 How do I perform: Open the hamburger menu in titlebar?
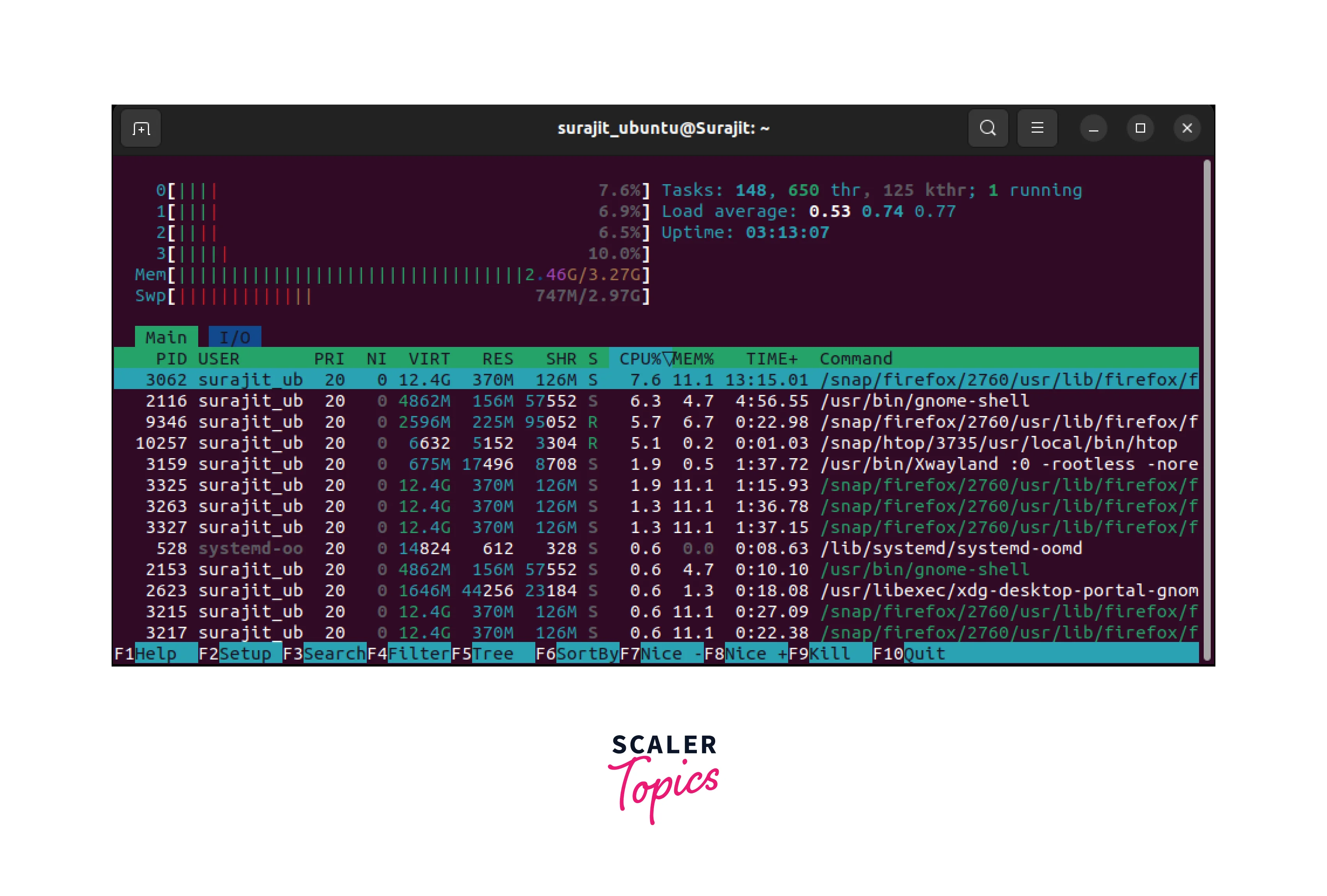(x=1037, y=128)
